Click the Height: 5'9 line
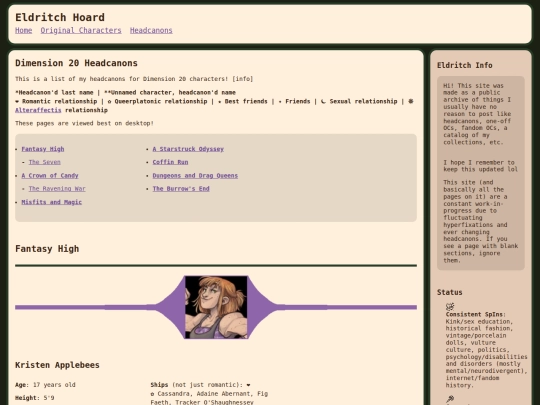The height and width of the screenshot is (405, 540). tap(34, 398)
